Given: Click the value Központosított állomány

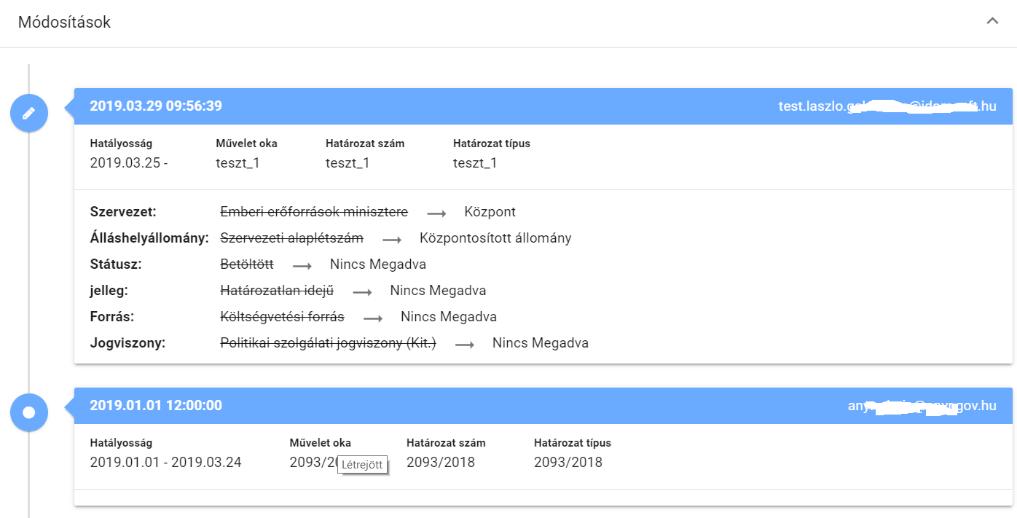Looking at the screenshot, I should [x=496, y=238].
